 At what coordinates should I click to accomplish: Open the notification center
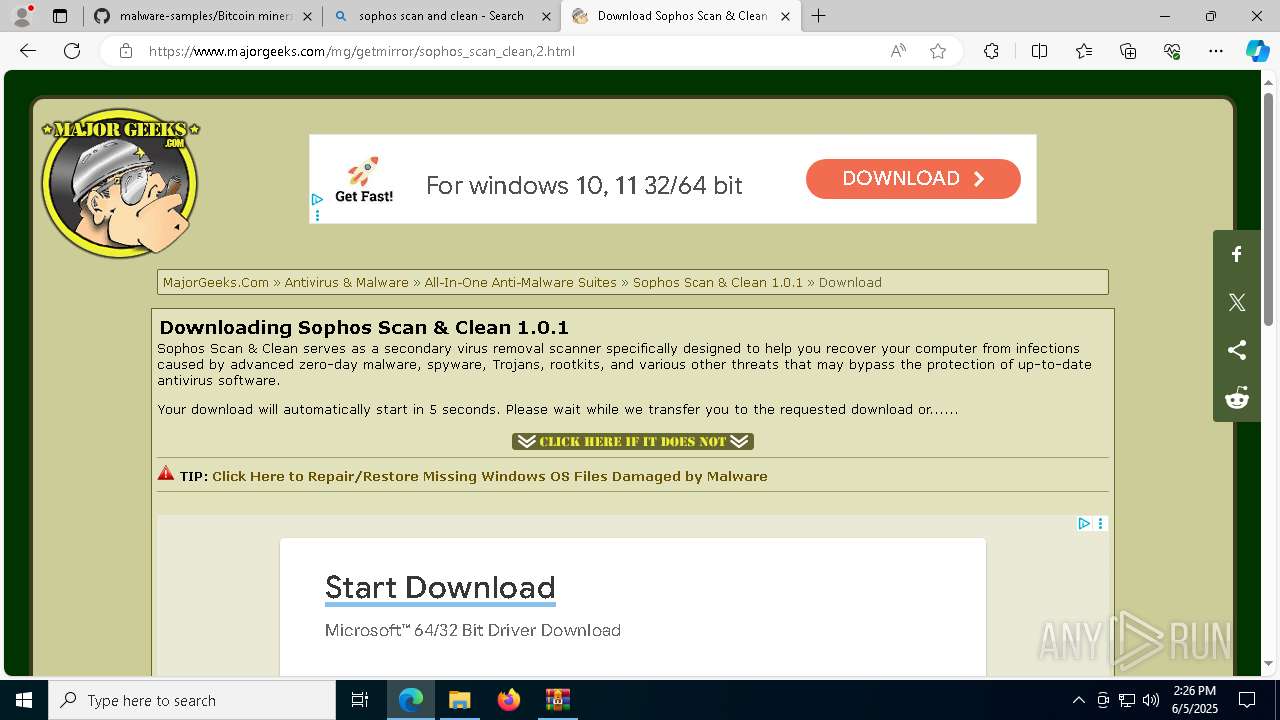coord(1247,700)
